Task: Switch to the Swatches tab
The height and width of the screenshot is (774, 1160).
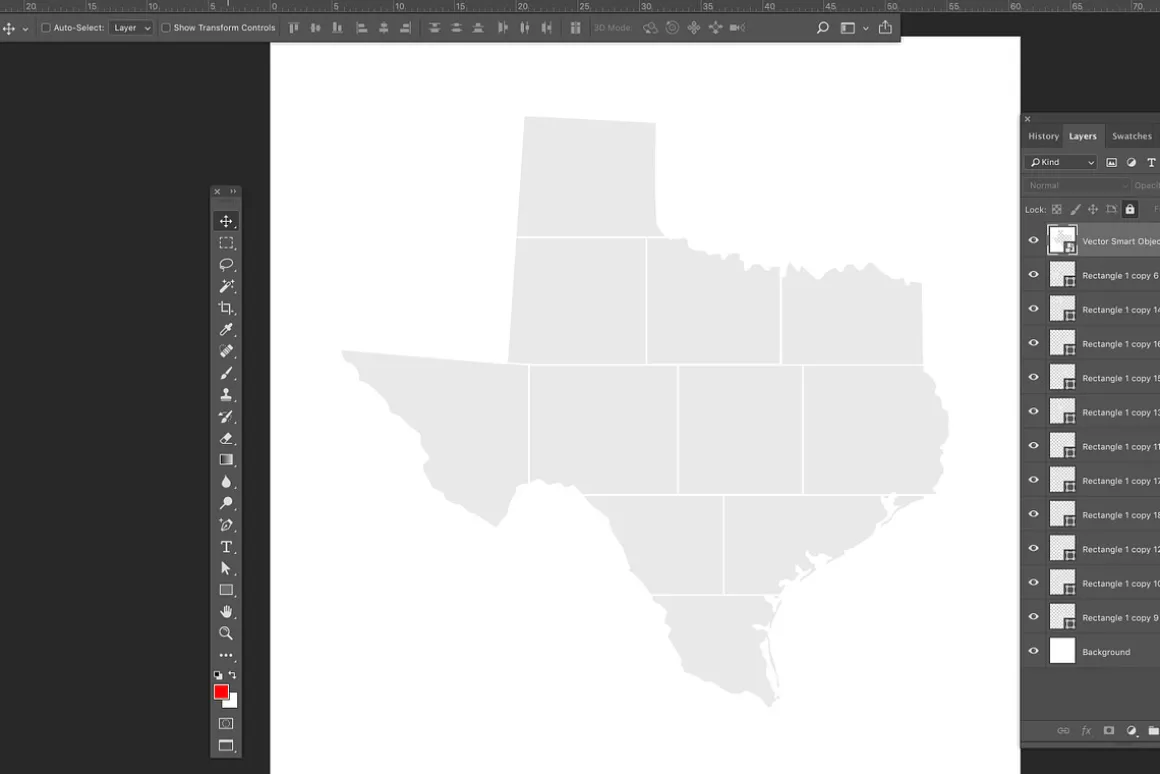Action: (x=1131, y=136)
